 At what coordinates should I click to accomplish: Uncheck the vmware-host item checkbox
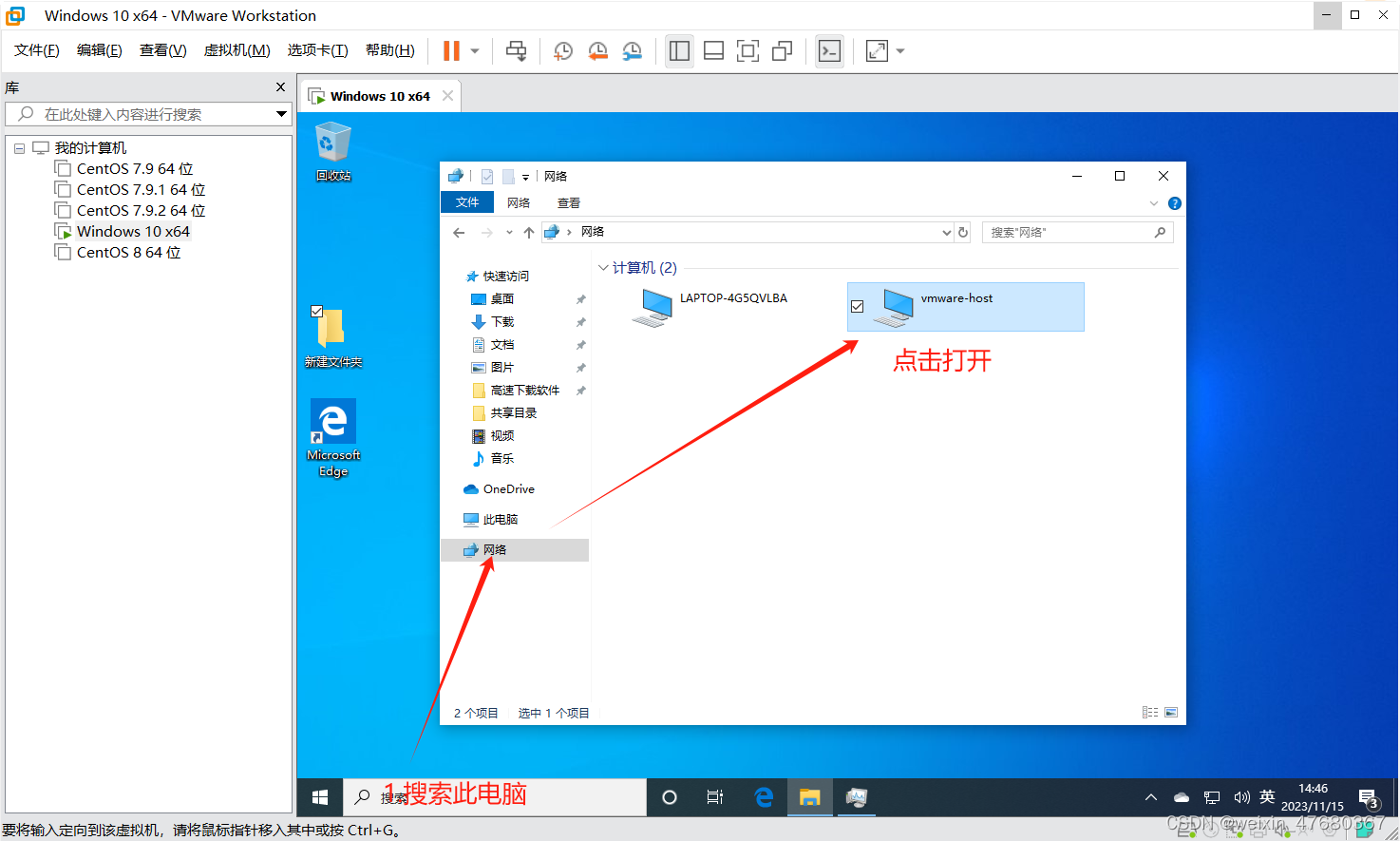coord(857,307)
